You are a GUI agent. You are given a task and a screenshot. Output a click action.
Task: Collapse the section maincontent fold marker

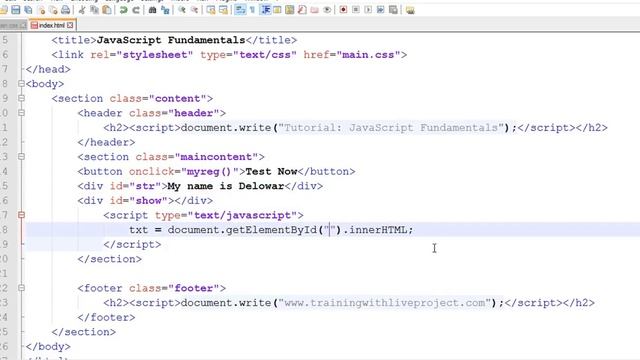[x=21, y=157]
